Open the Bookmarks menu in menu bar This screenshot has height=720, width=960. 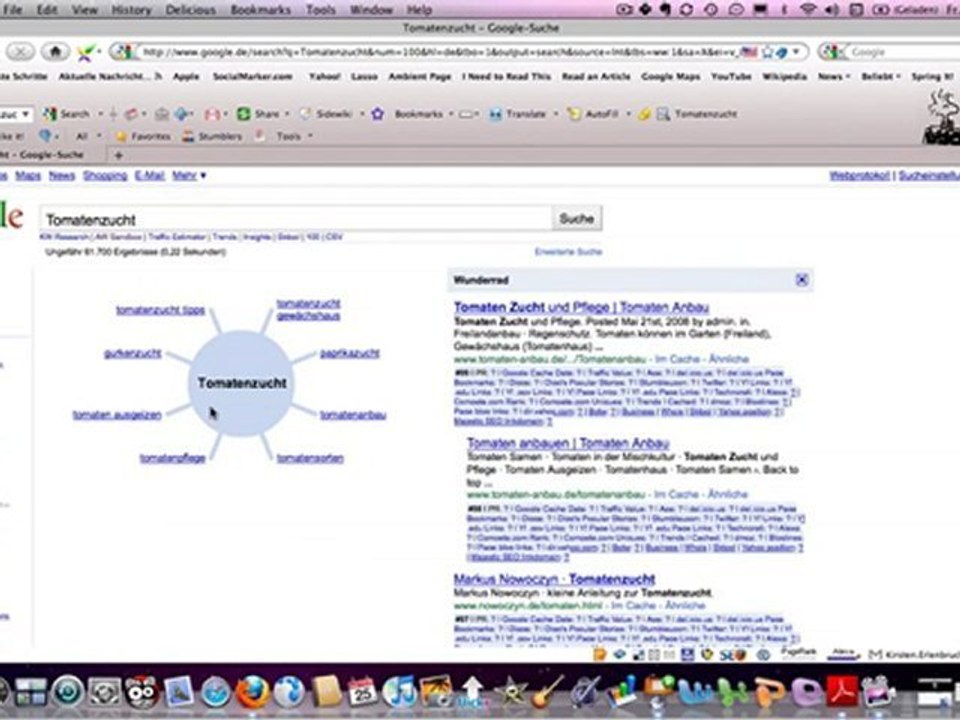click(260, 10)
